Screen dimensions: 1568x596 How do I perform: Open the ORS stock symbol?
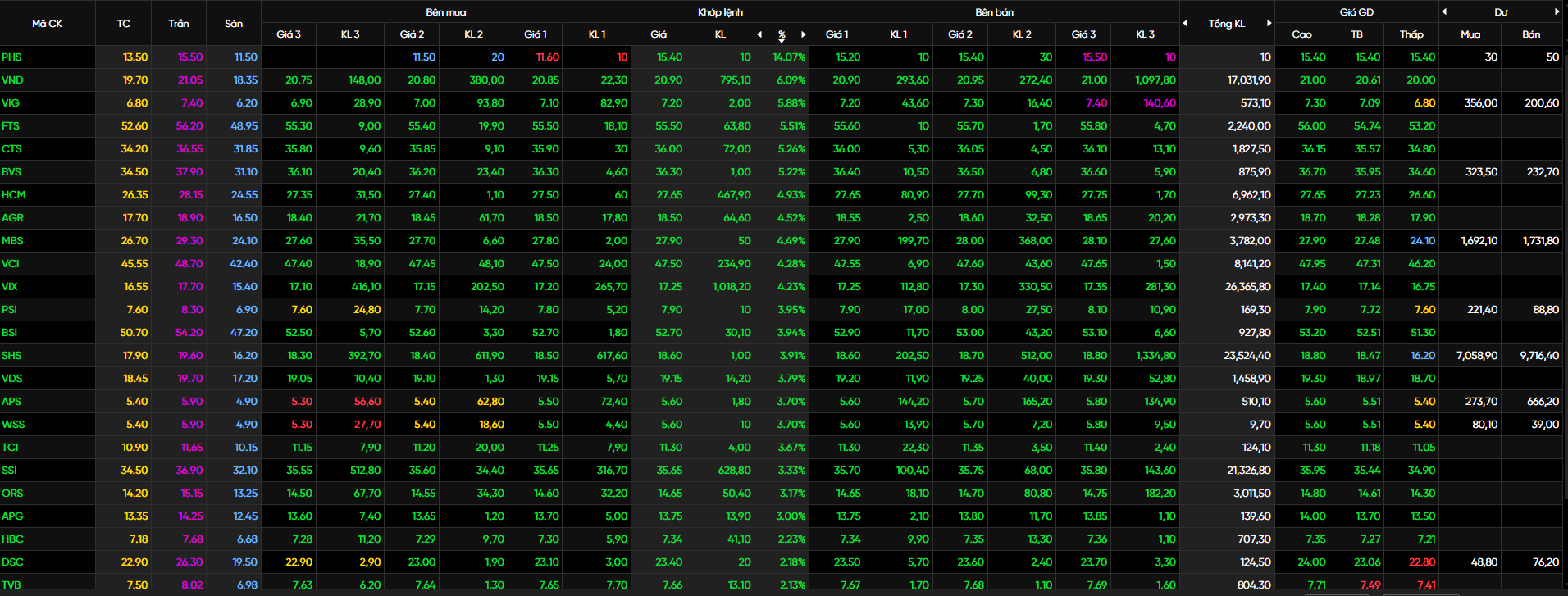(12, 494)
